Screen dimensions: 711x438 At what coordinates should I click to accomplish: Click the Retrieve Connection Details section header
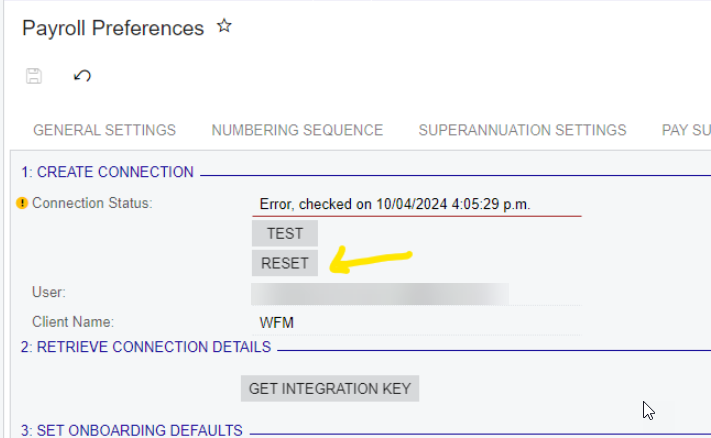146,347
